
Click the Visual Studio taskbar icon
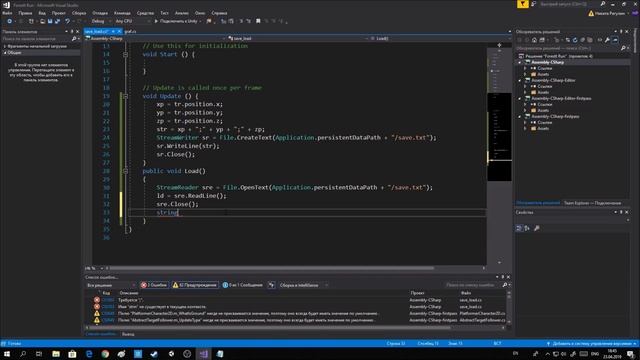204,354
